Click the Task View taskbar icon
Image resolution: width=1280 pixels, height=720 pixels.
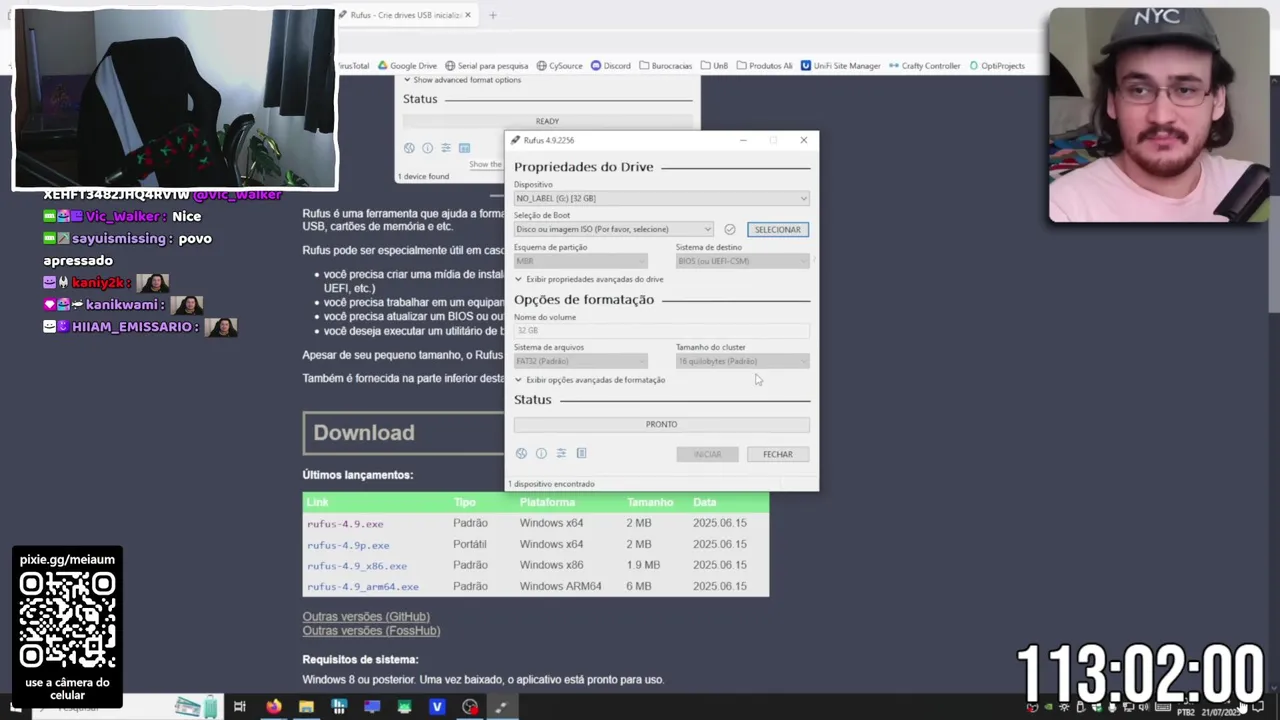coord(240,707)
